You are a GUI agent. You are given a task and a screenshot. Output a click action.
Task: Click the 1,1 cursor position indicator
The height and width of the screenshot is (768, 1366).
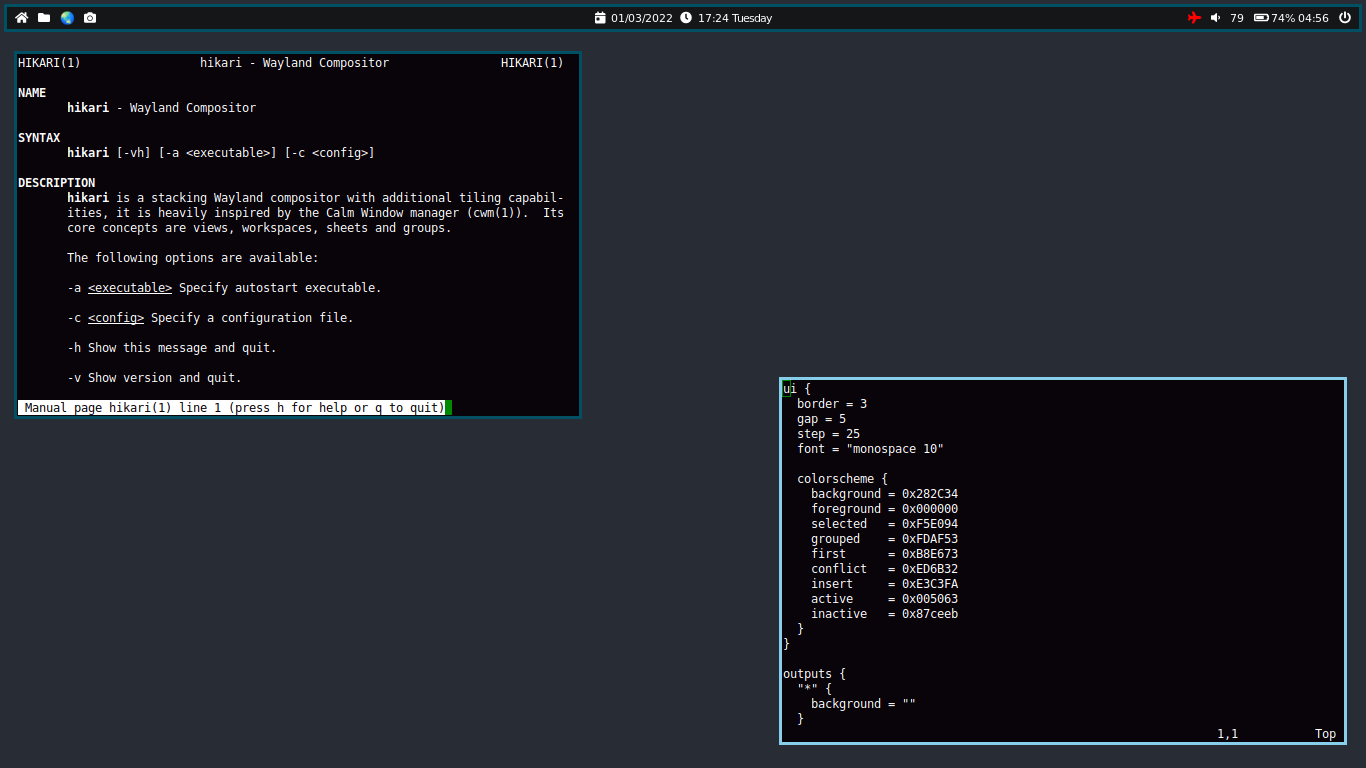1227,734
